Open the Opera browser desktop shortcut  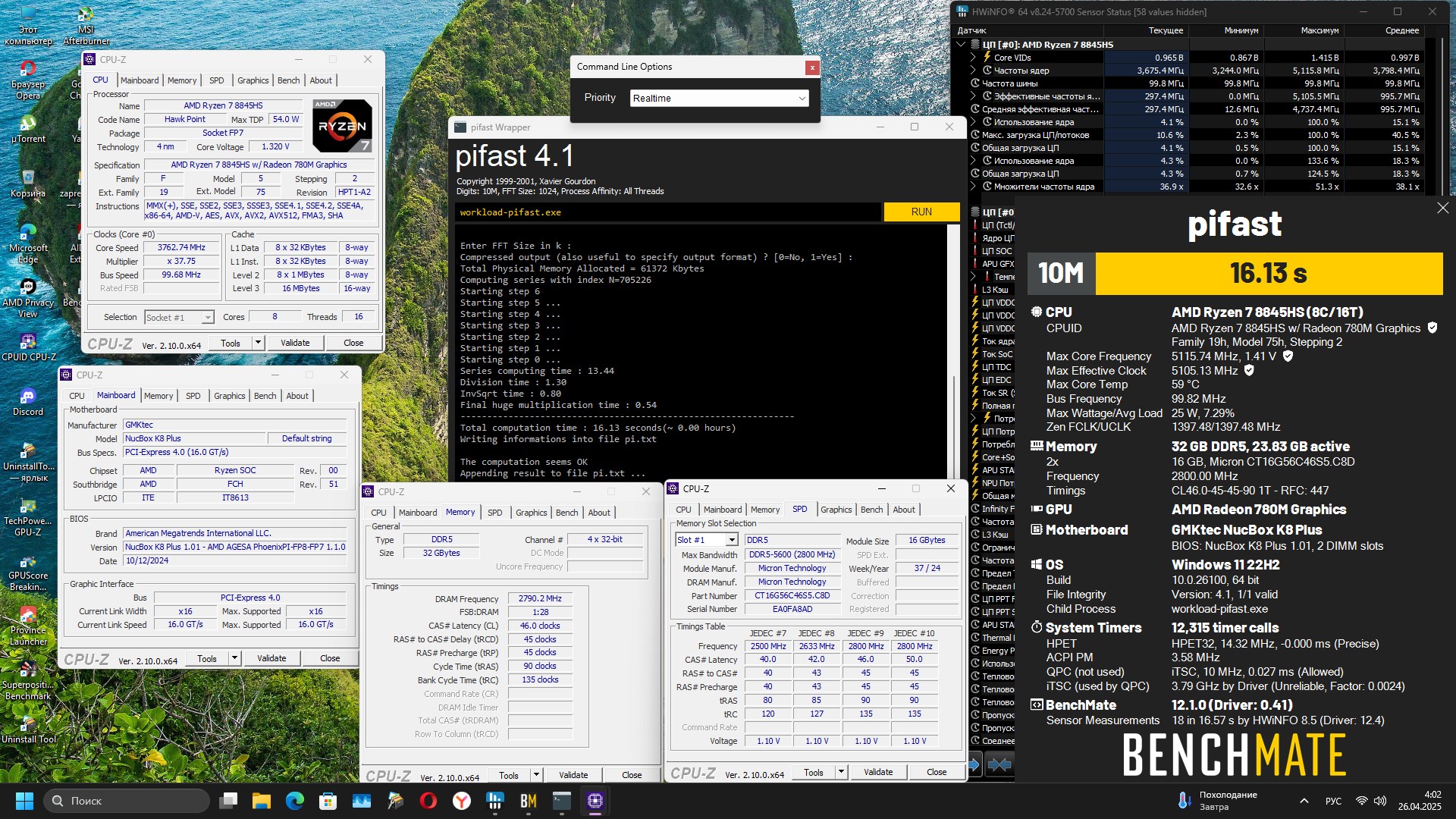pos(28,80)
